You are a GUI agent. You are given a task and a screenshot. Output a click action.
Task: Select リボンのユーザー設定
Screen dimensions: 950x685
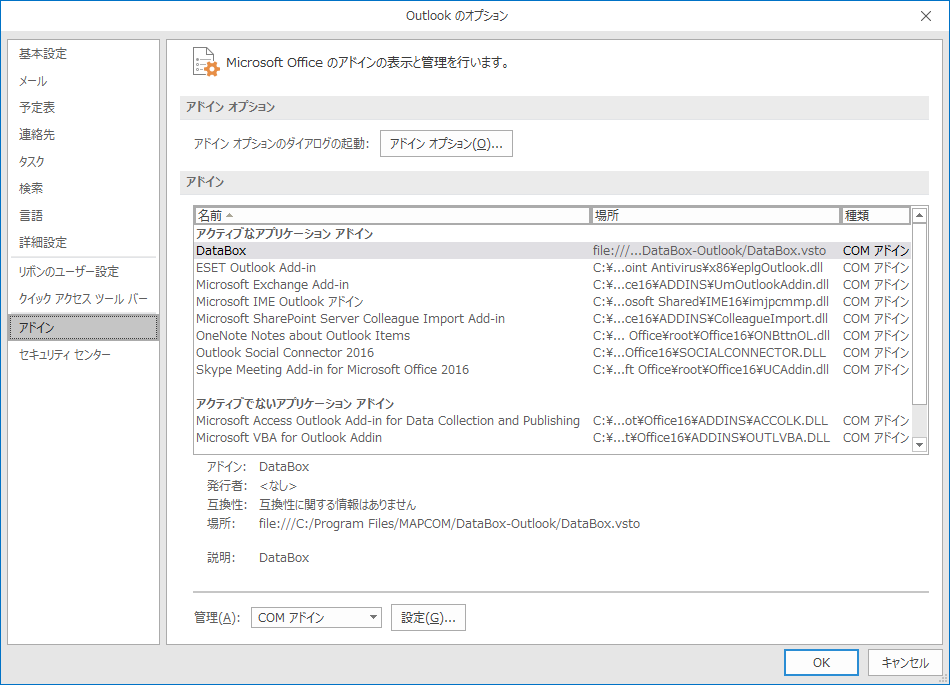coord(83,272)
